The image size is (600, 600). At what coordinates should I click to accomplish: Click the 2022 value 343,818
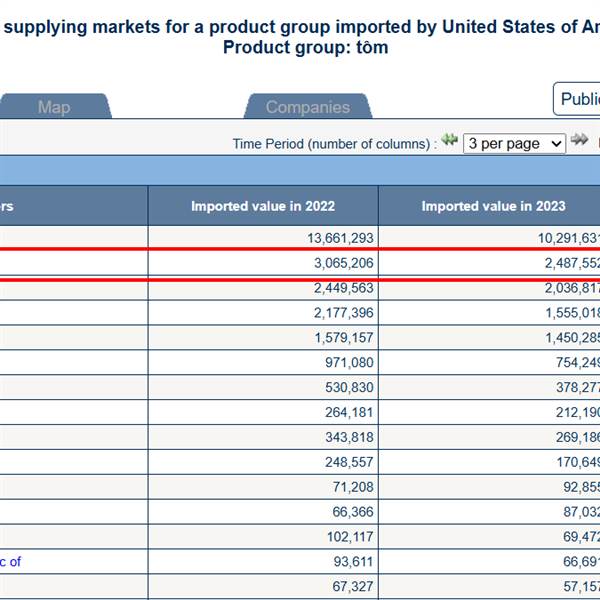click(349, 437)
